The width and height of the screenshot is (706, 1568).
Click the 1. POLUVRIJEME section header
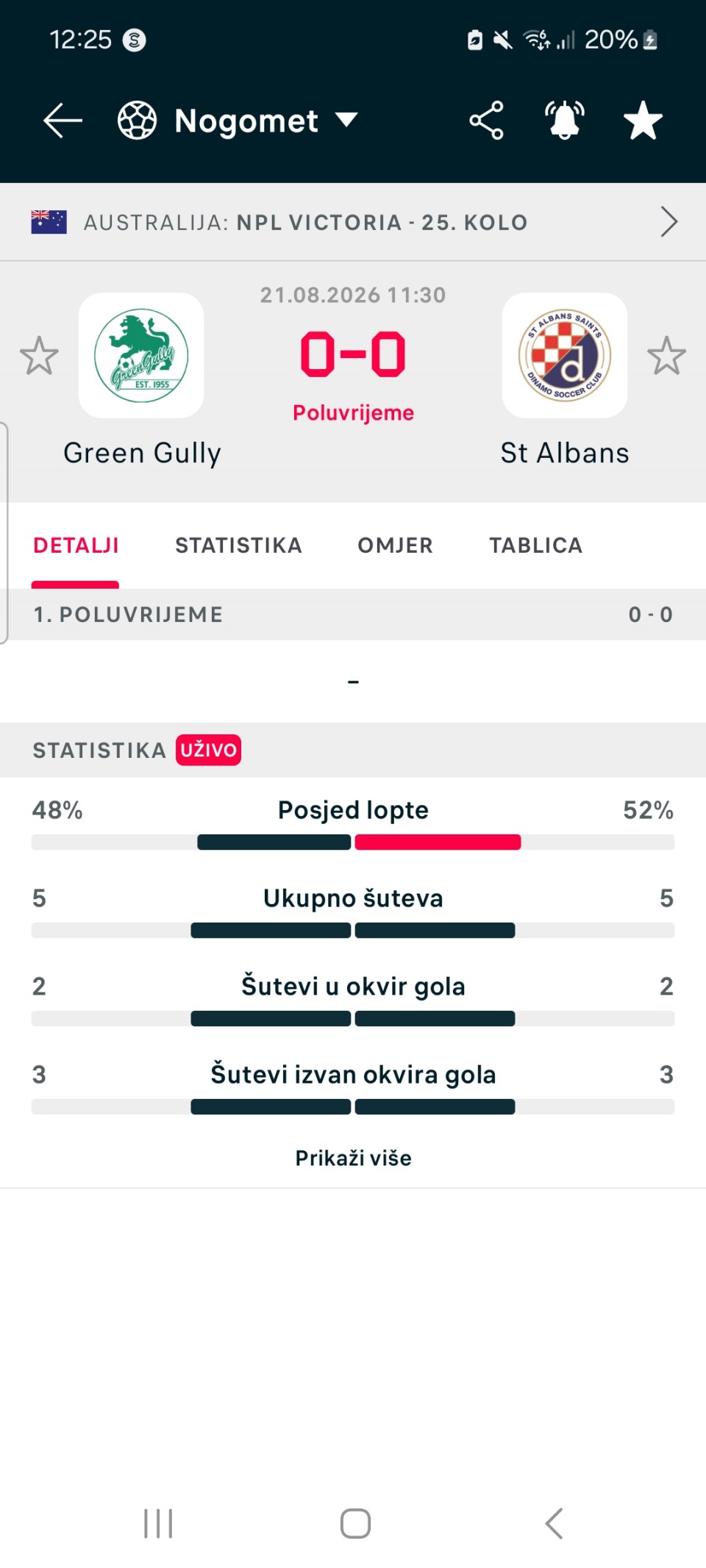pos(353,615)
